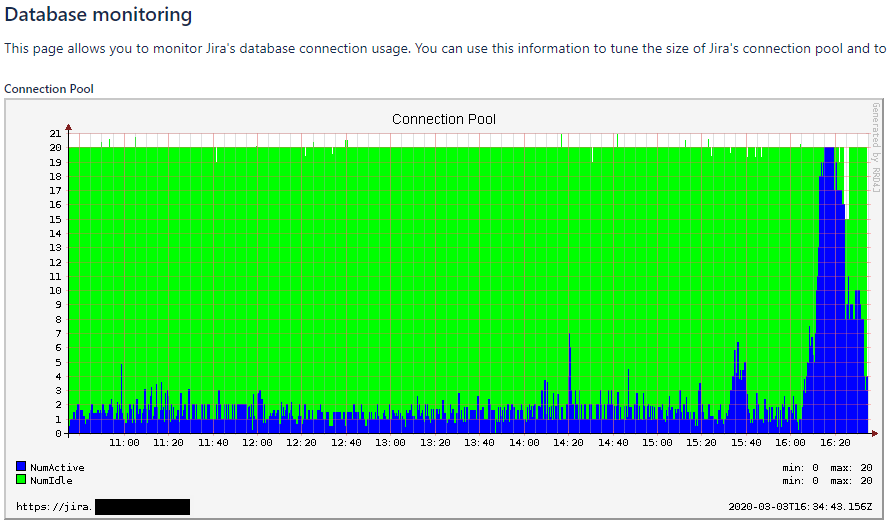
Task: Click the y-axis value 20
Action: pos(55,148)
